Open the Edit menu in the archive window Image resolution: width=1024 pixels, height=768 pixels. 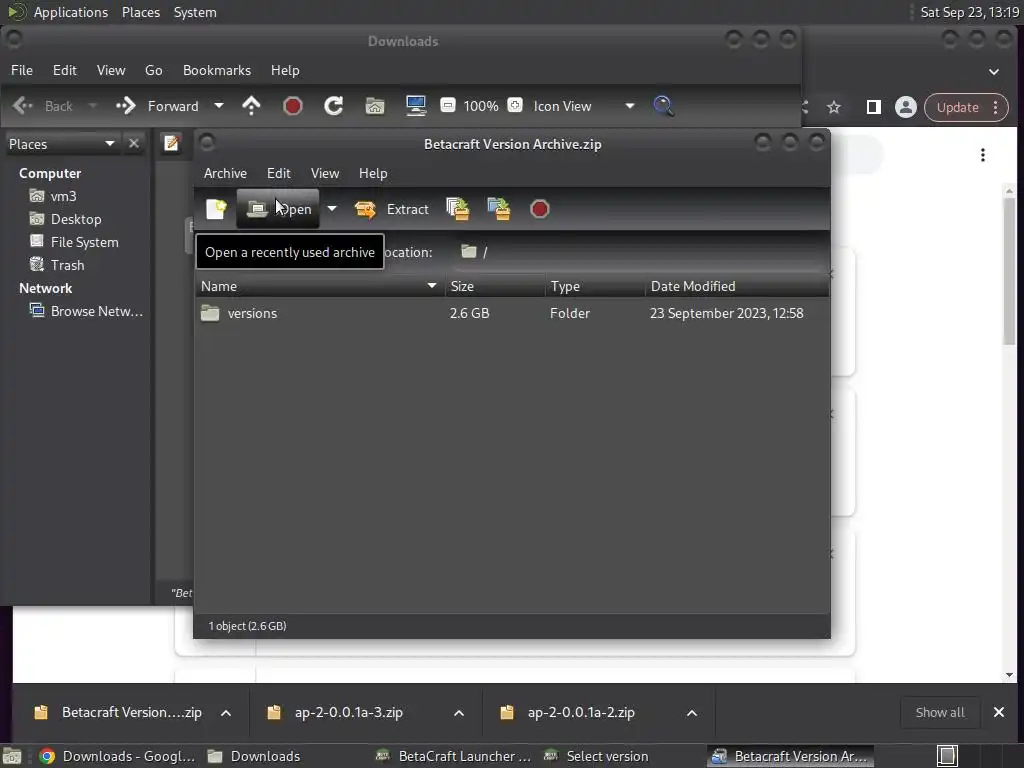pos(278,173)
